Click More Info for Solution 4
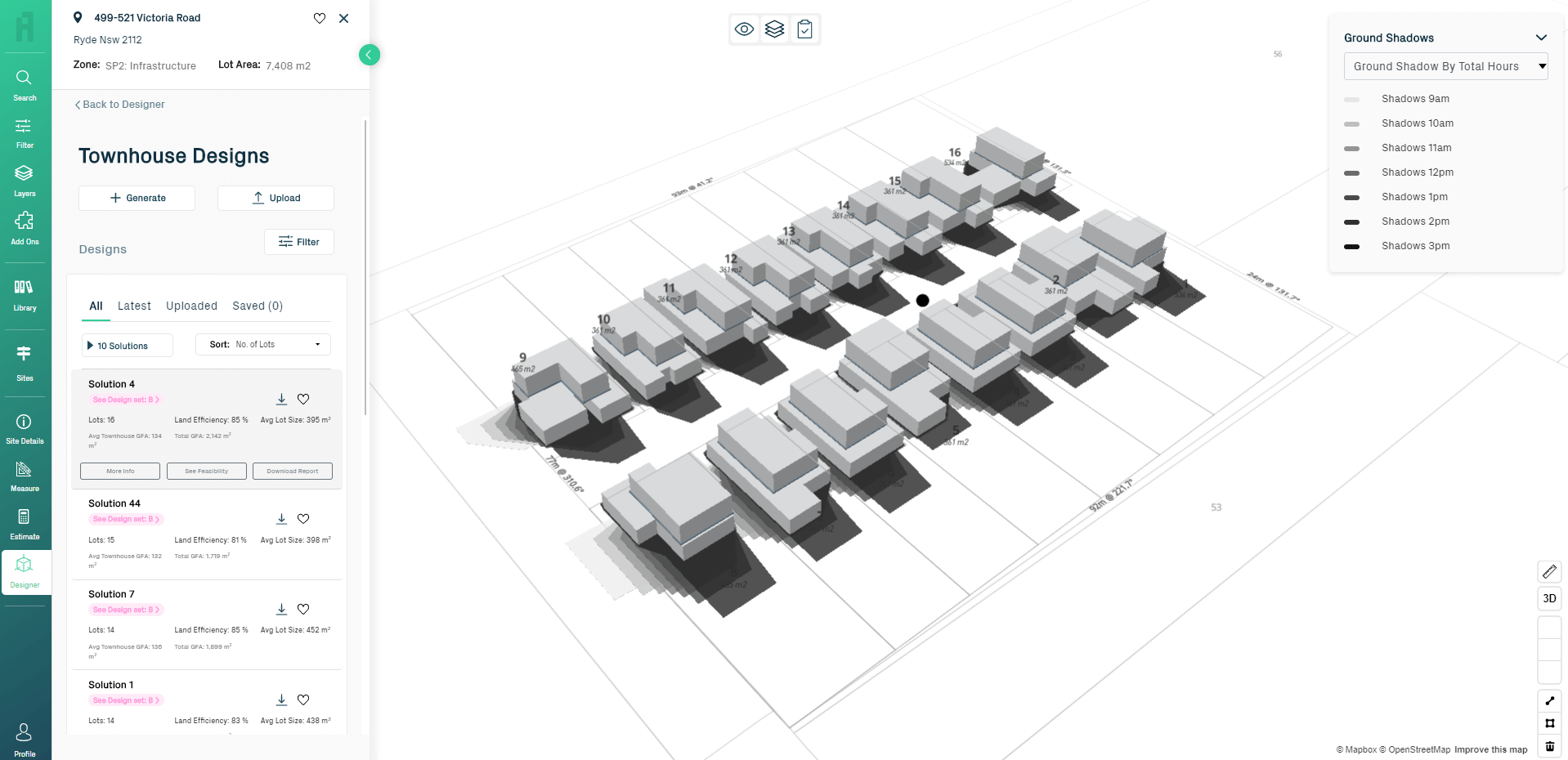1568x760 pixels. click(x=120, y=471)
